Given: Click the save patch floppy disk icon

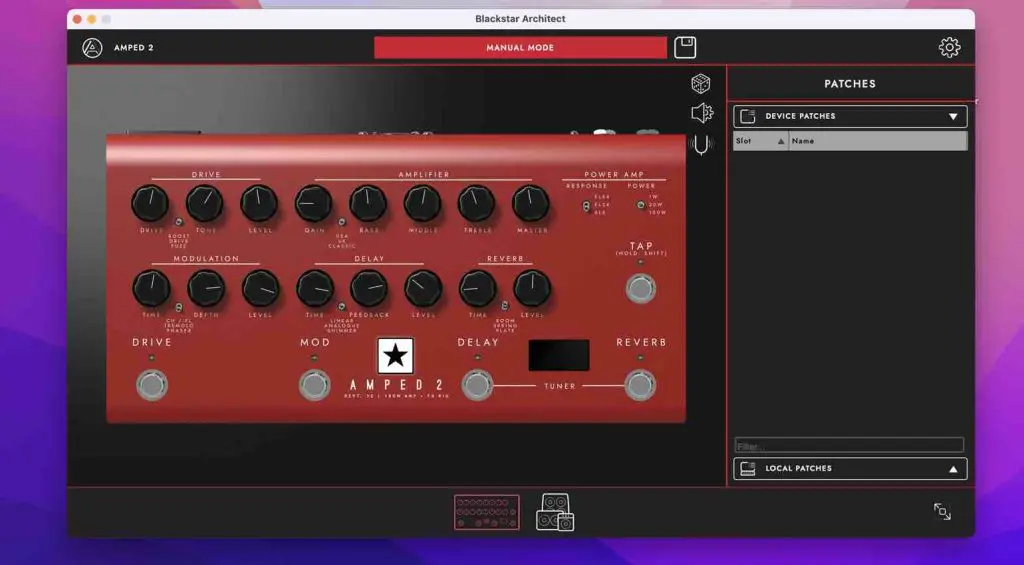Looking at the screenshot, I should pos(685,47).
